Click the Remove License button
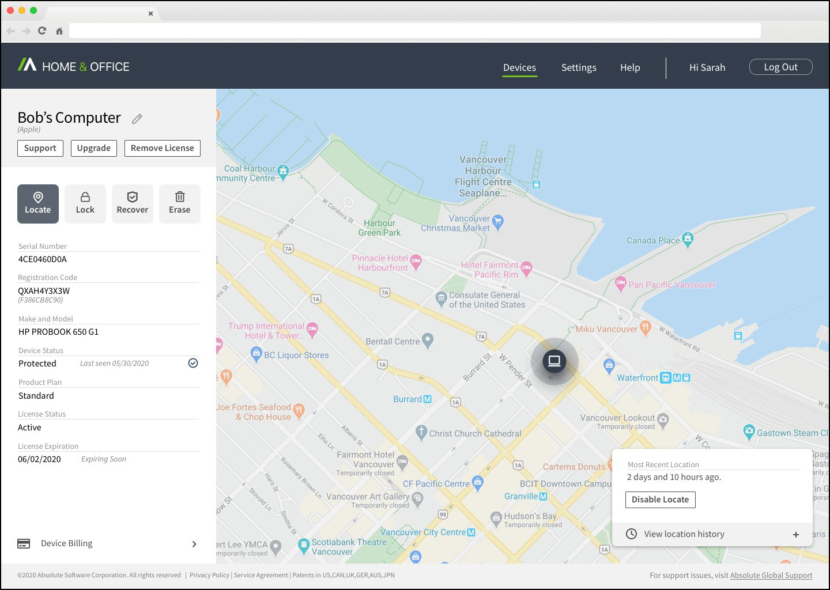Viewport: 830px width, 590px height. pos(163,148)
